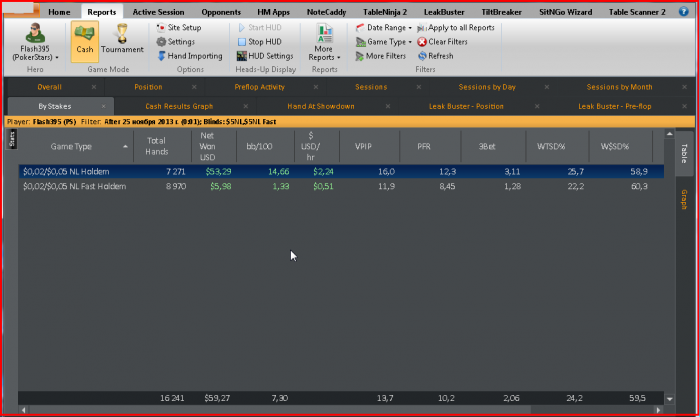Open the Sessions by Day report tab

487,87
